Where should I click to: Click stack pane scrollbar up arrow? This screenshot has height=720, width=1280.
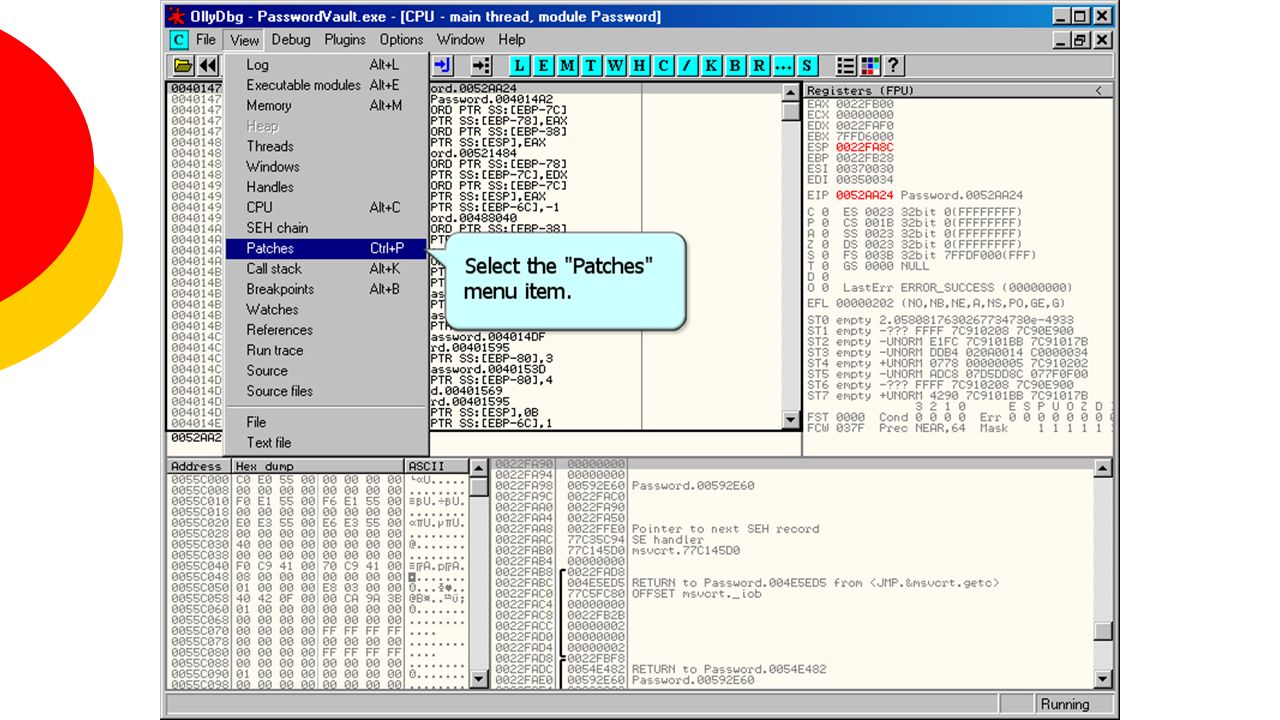point(1103,468)
